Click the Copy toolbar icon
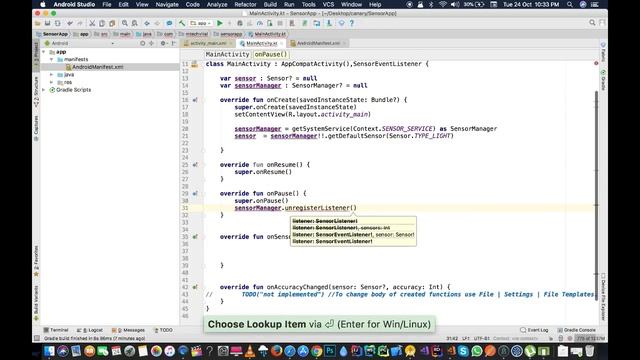Screen dimensions: 640x360 (x=102, y=23)
